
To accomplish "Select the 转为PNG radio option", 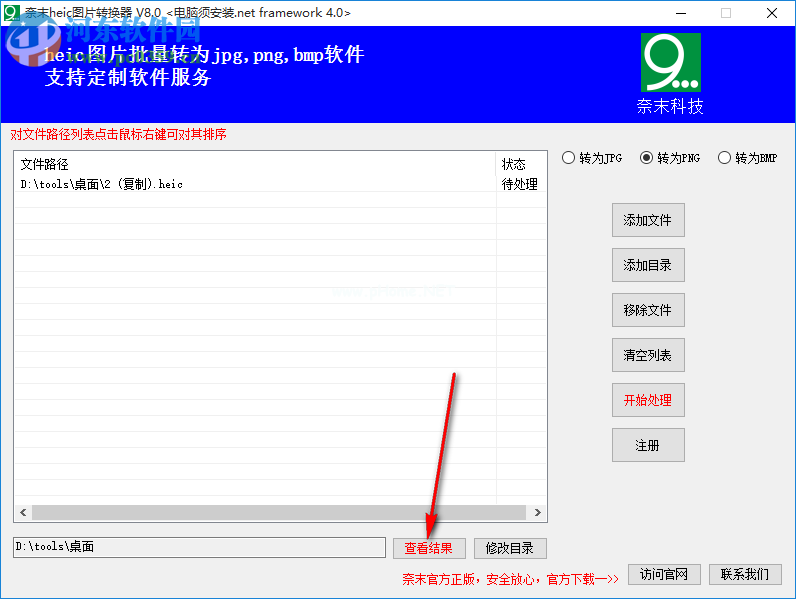I will tap(670, 158).
